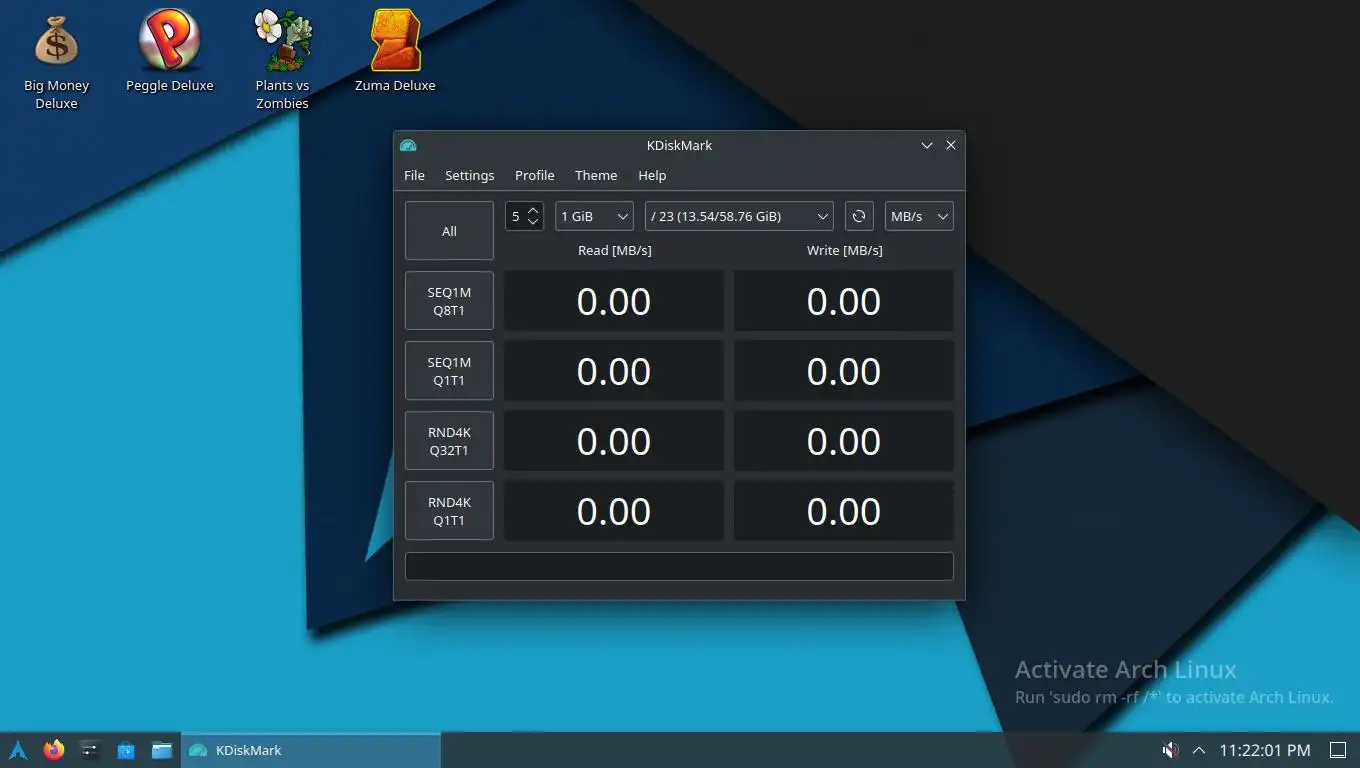Open the Big Money Deluxe desktop icon

point(56,60)
